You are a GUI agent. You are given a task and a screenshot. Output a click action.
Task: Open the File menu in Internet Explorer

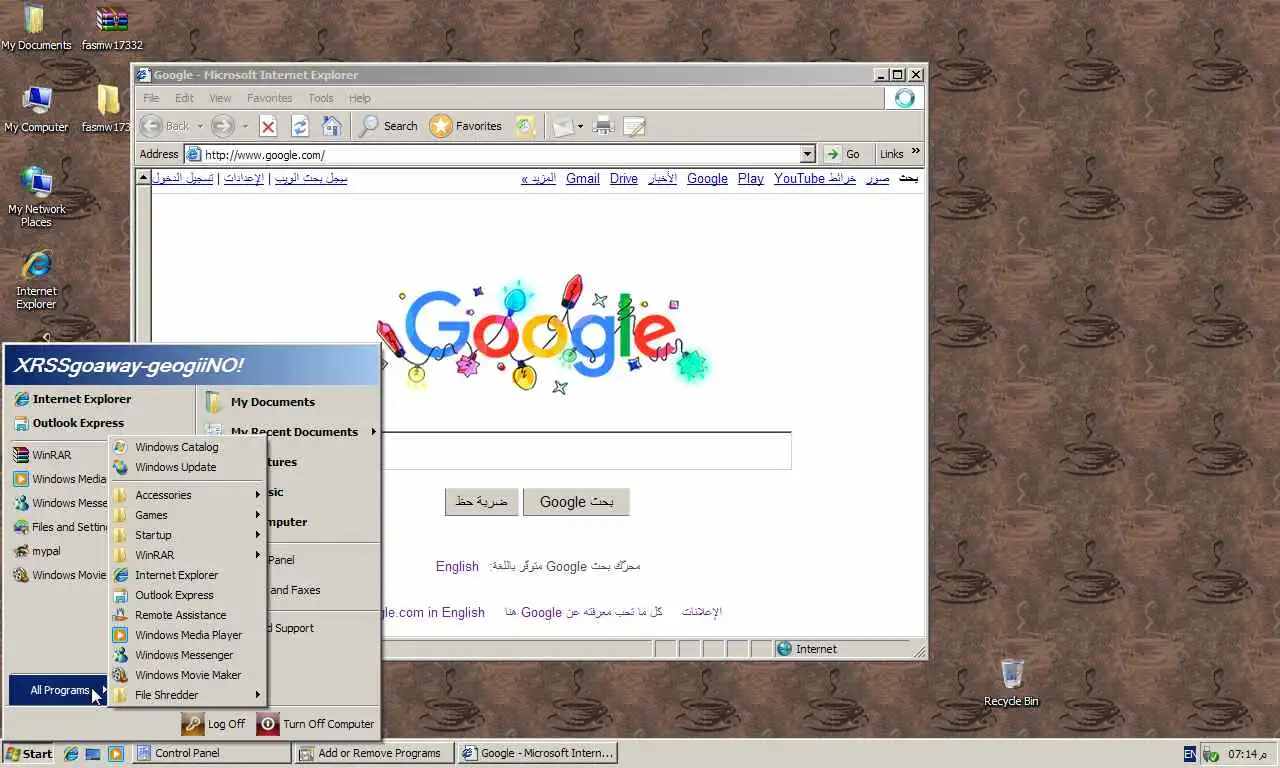click(x=151, y=98)
